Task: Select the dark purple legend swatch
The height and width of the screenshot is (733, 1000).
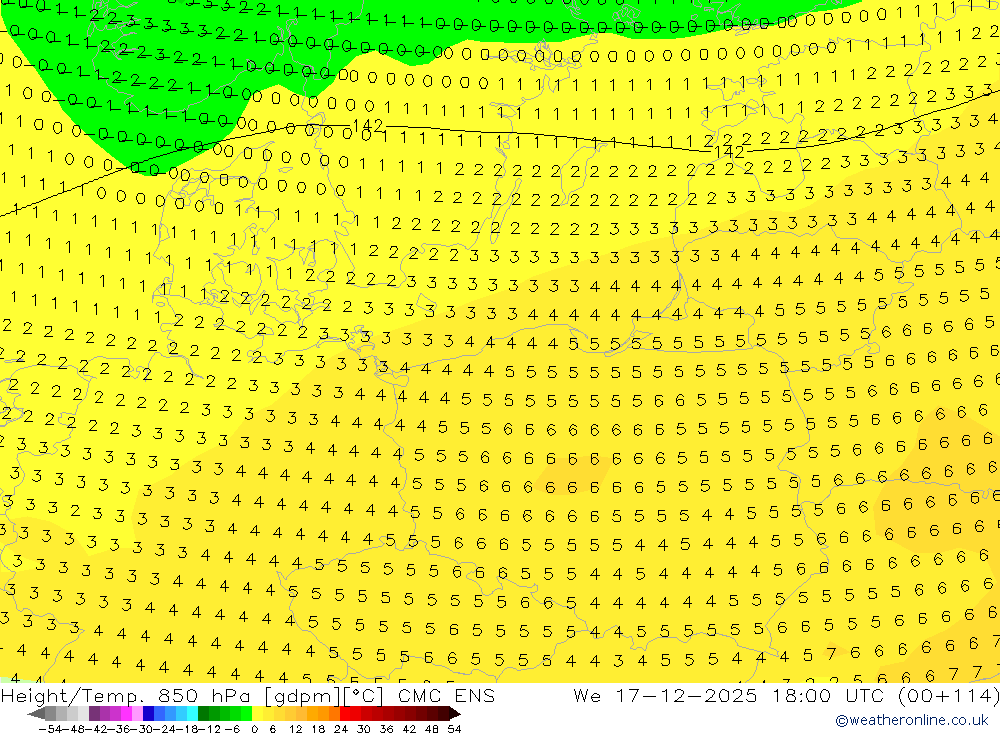Action: [94, 713]
